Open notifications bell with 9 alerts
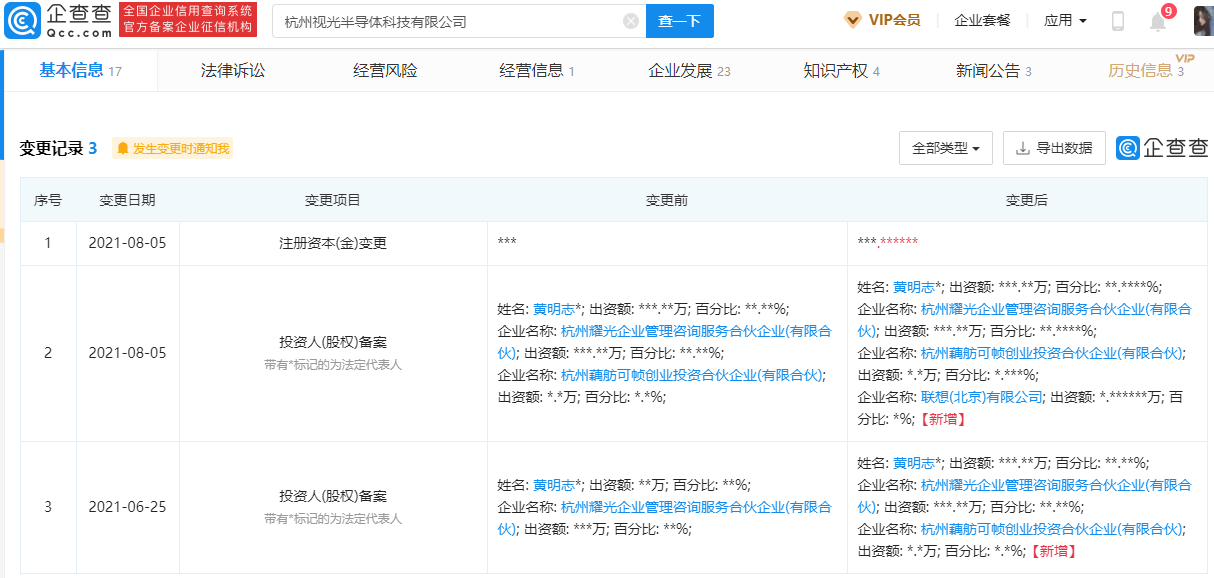 pos(1158,21)
